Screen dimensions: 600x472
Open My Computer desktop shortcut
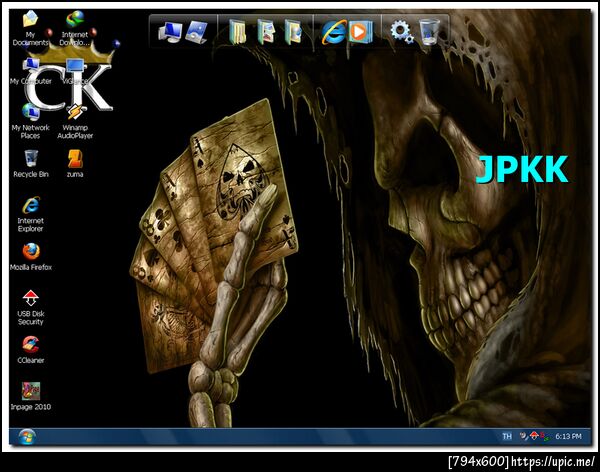[x=31, y=71]
